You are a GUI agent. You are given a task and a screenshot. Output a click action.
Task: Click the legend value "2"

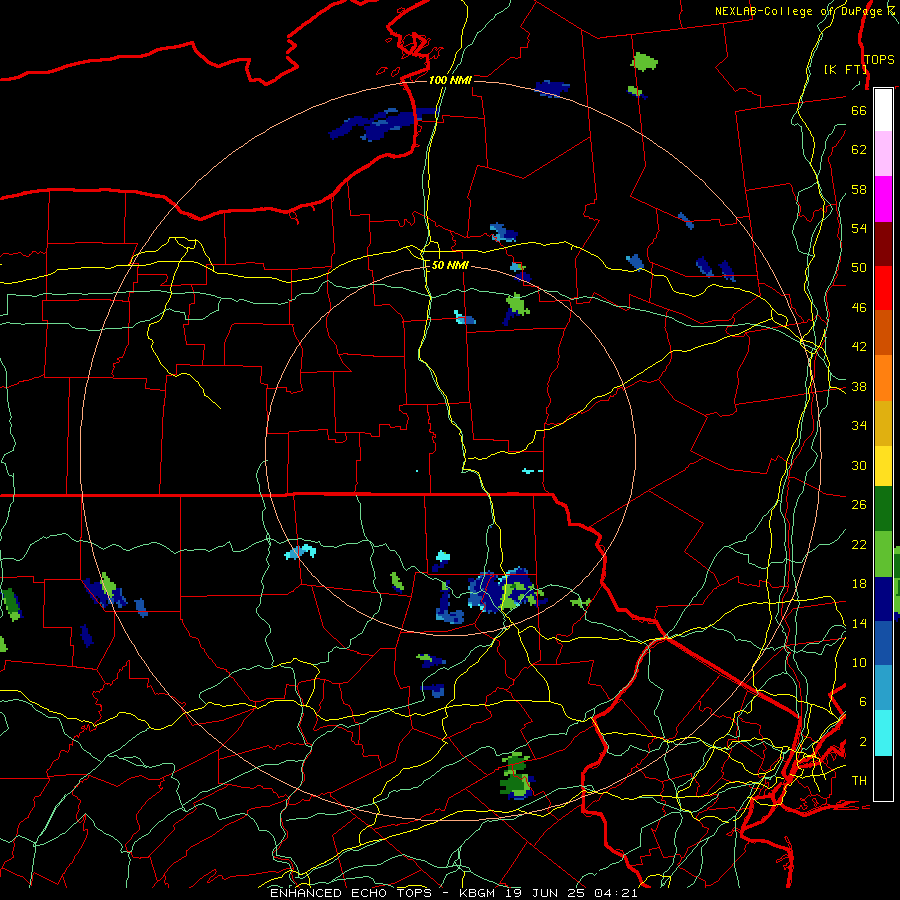[862, 741]
